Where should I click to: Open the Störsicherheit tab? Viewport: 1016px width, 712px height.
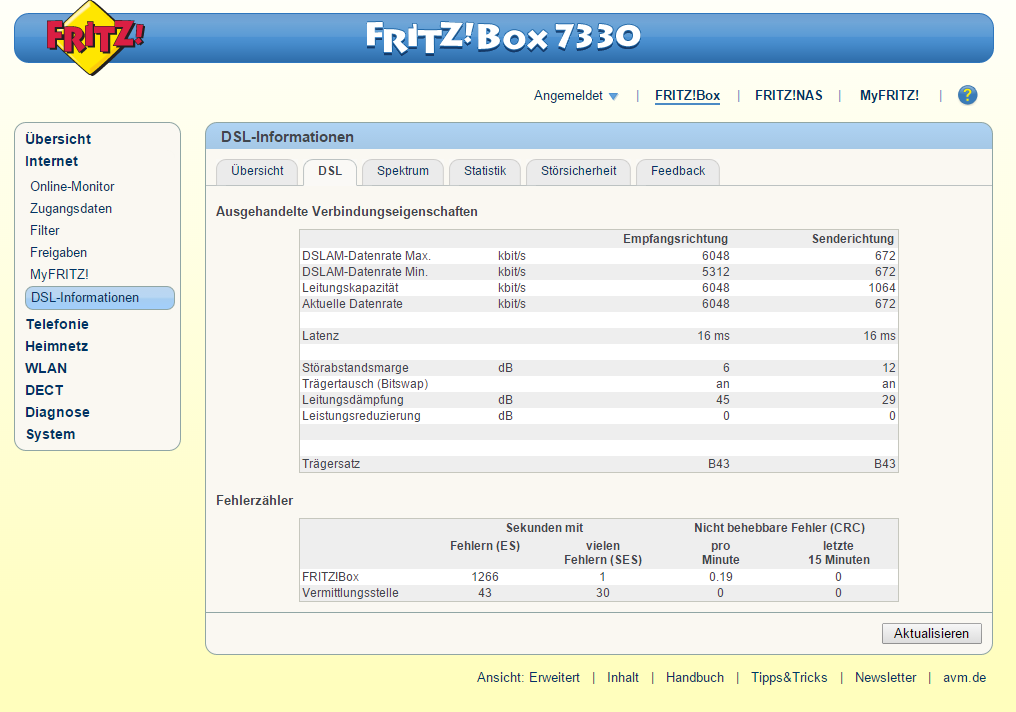tap(579, 171)
